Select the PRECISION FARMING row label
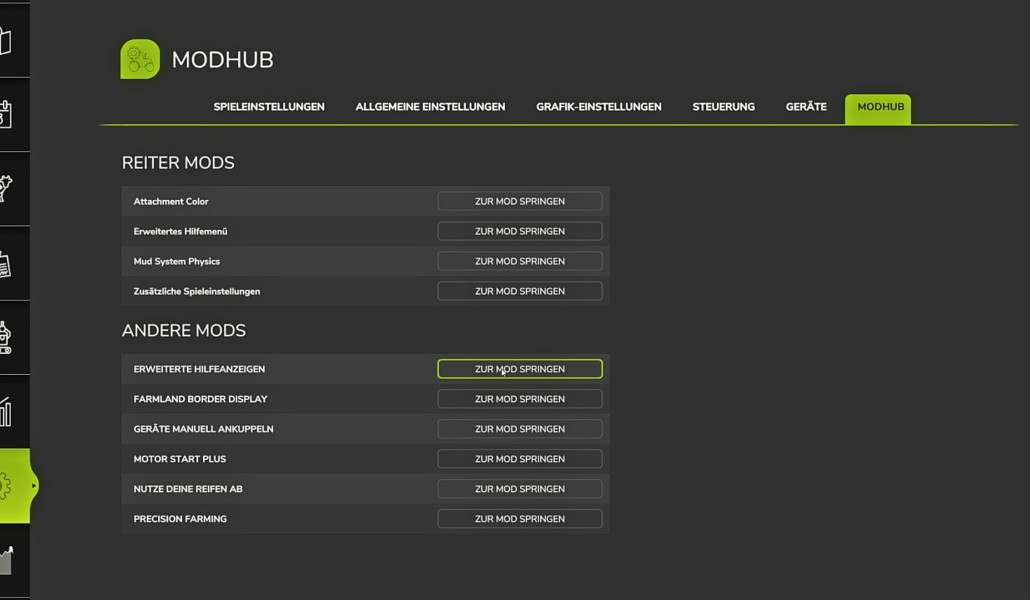The width and height of the screenshot is (1030, 600). [180, 519]
